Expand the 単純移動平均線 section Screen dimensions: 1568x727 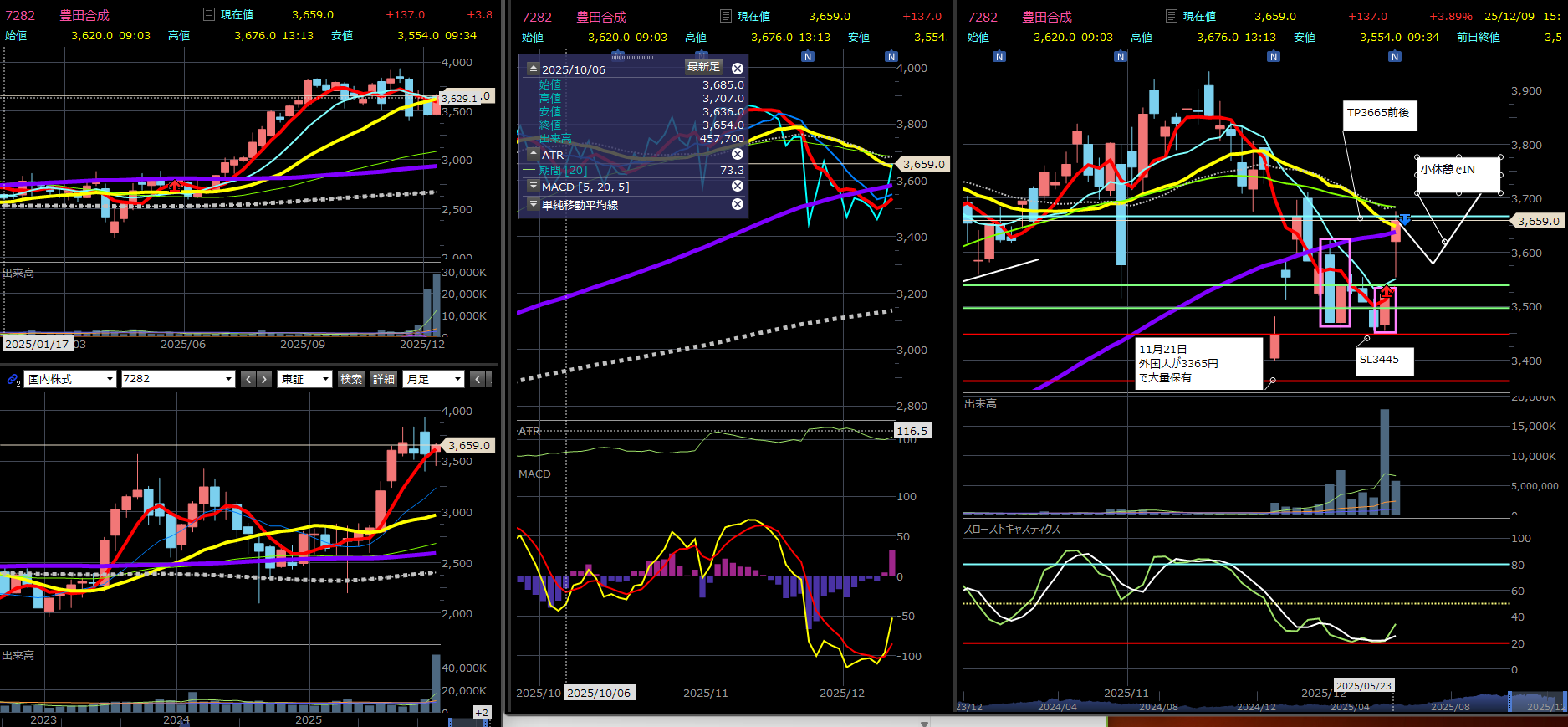pyautogui.click(x=534, y=204)
